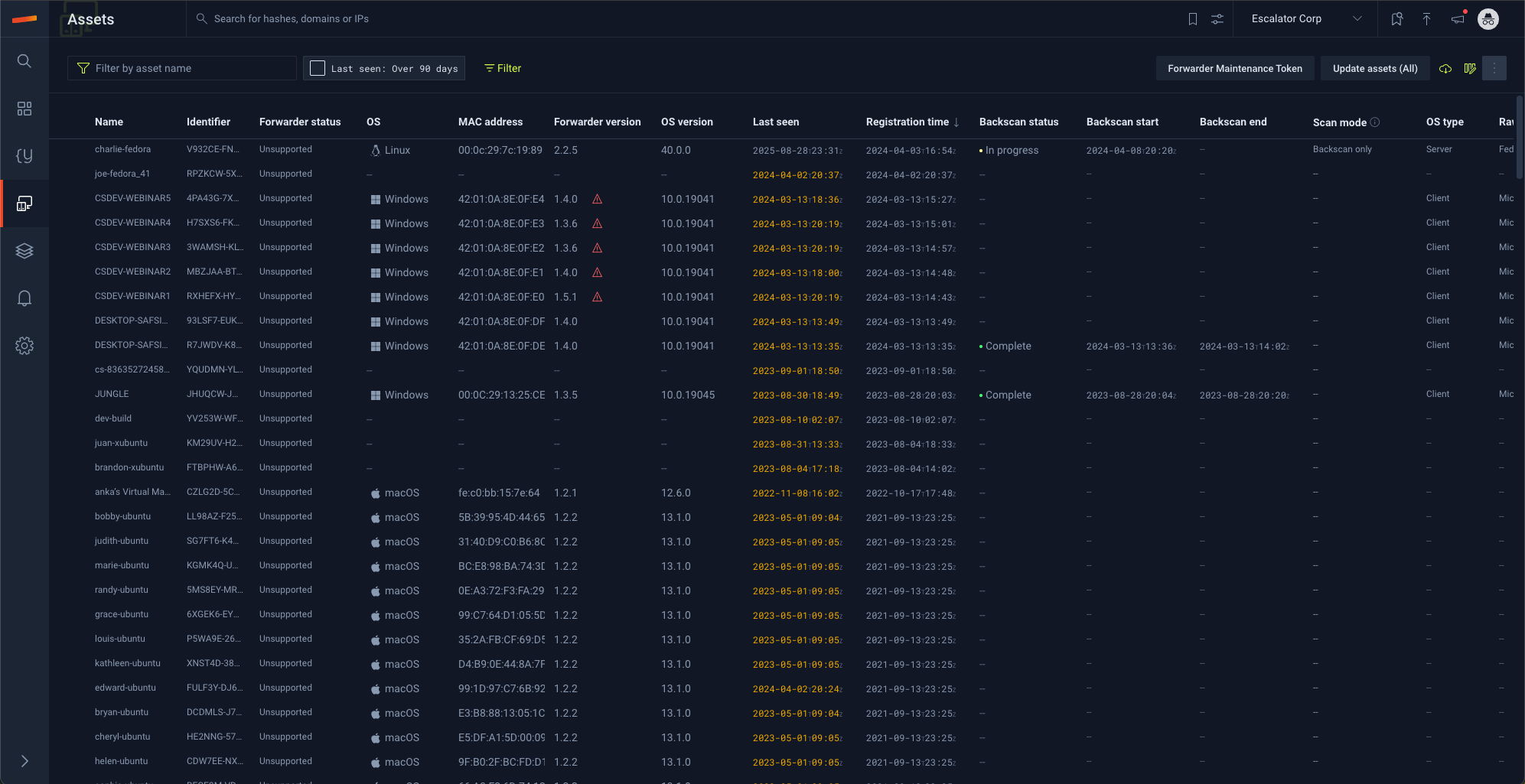Click the Update assets (All) button
The height and width of the screenshot is (784, 1525).
(1375, 69)
